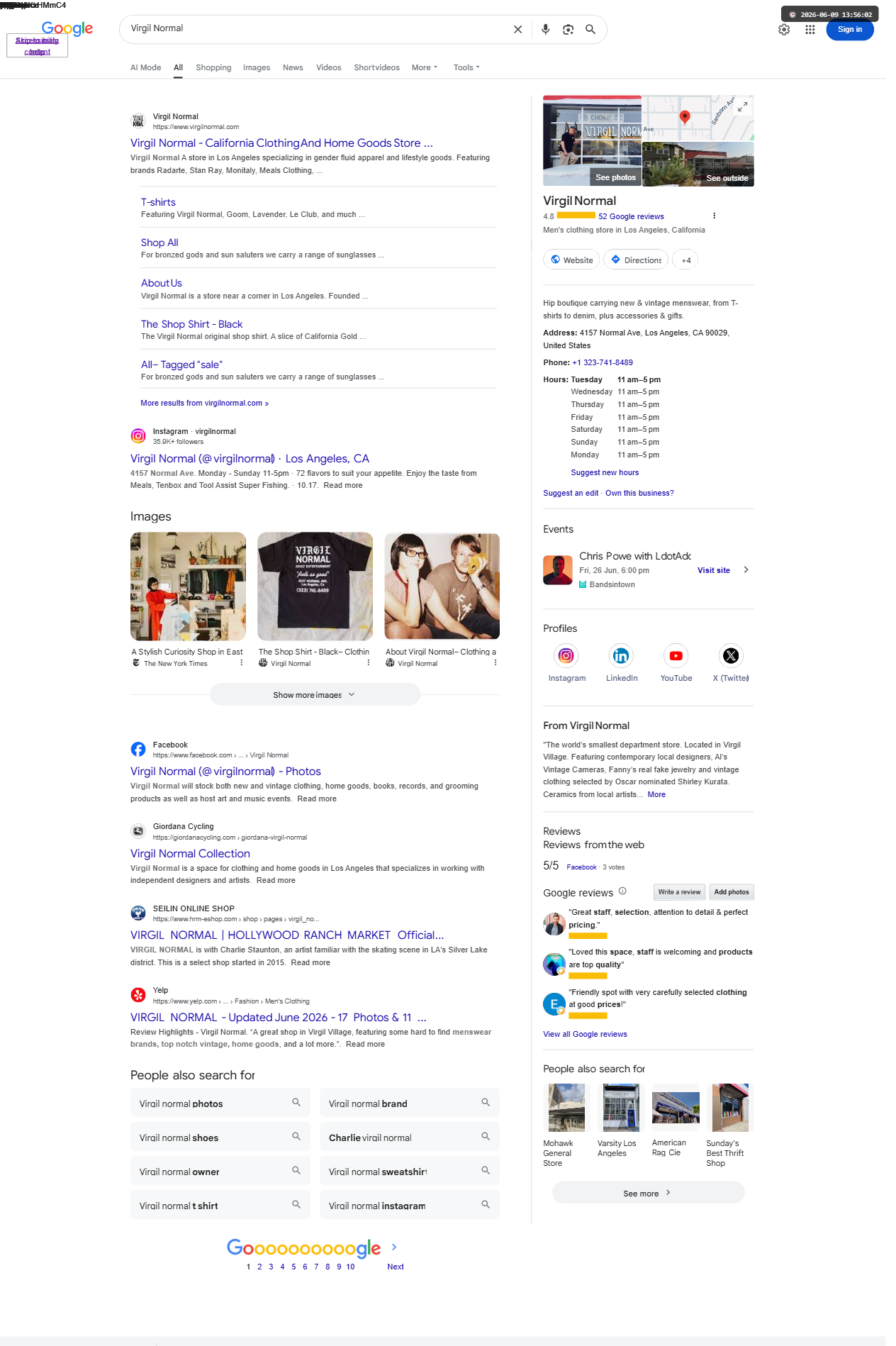Switch to Images tab
896x1346 pixels.
(256, 67)
